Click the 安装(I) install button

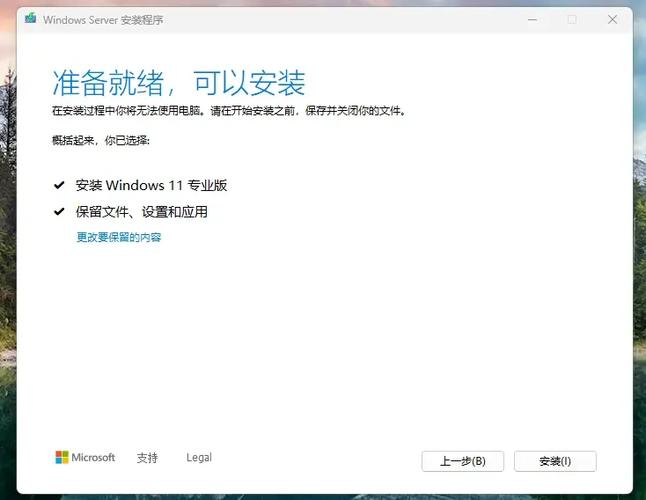tap(555, 461)
